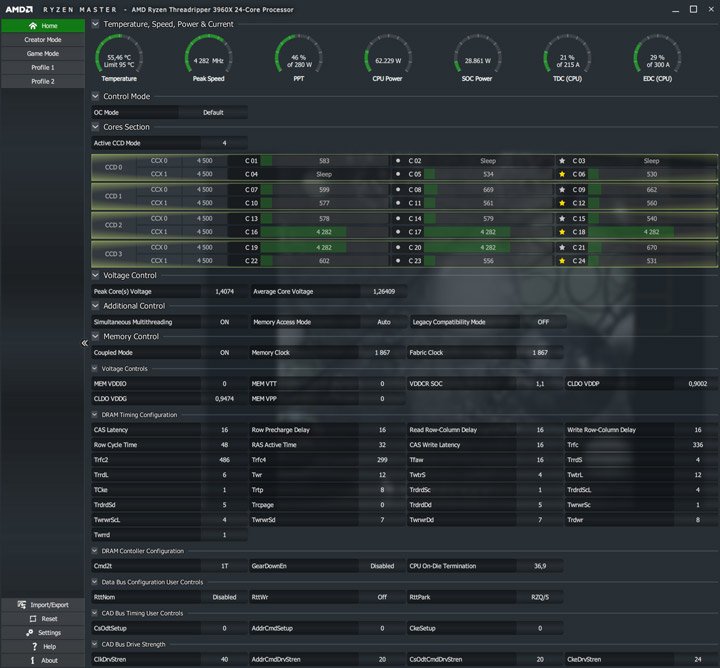Click Memory Access Mode Auto value

tap(383, 322)
